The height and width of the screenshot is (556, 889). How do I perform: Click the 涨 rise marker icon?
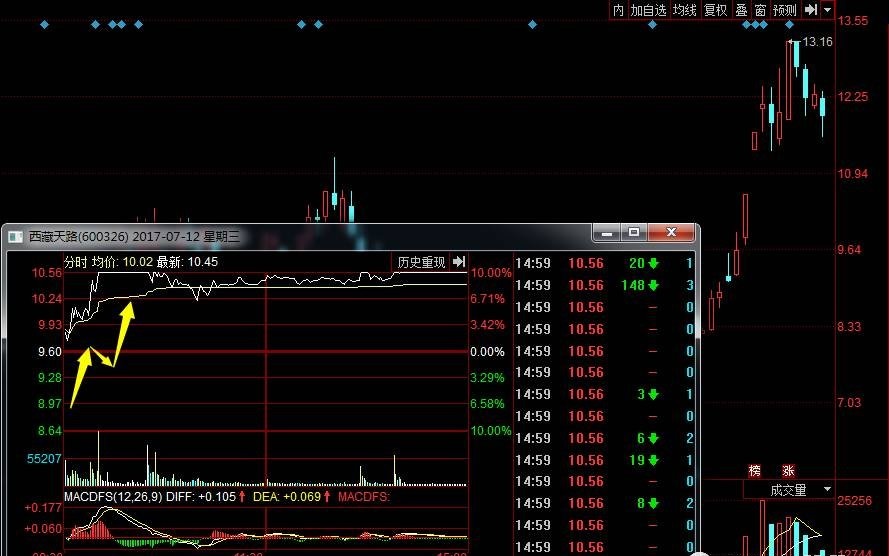[787, 471]
